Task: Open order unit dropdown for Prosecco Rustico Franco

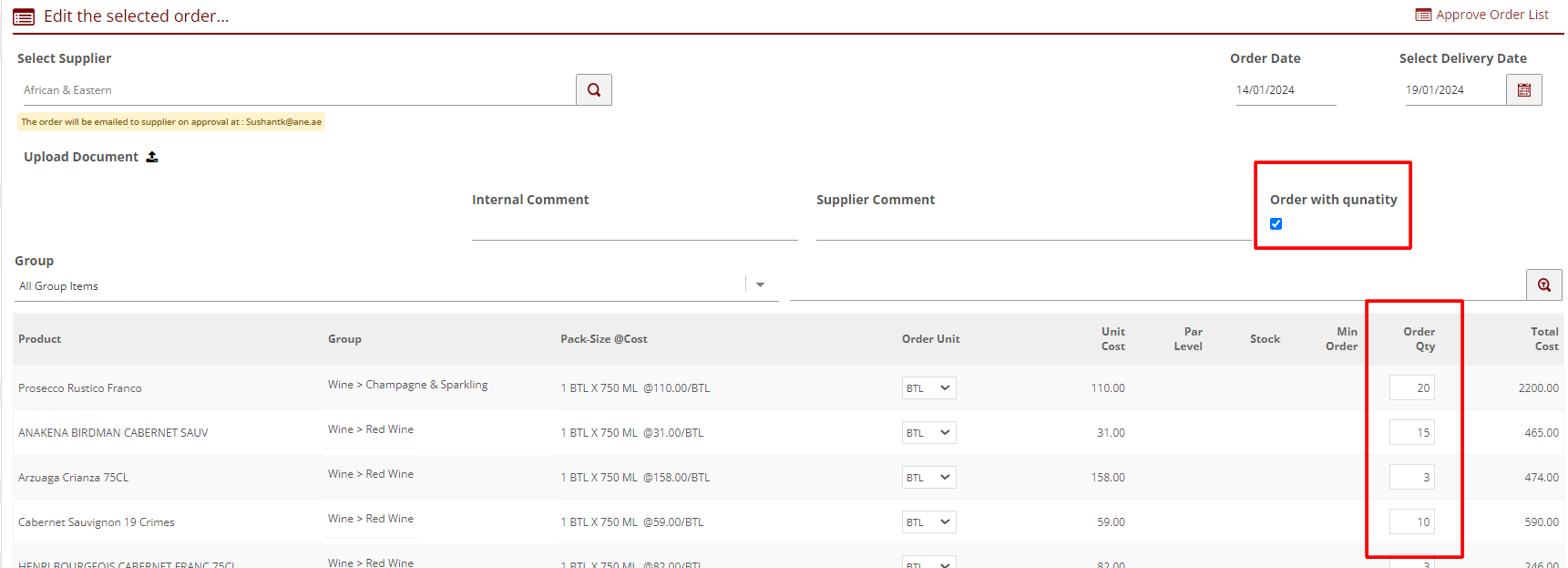Action: 928,388
